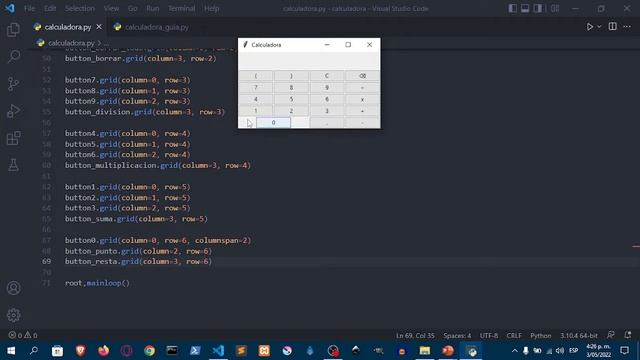Image resolution: width=640 pixels, height=360 pixels.
Task: Open the Windows Start menu
Action: (11, 351)
